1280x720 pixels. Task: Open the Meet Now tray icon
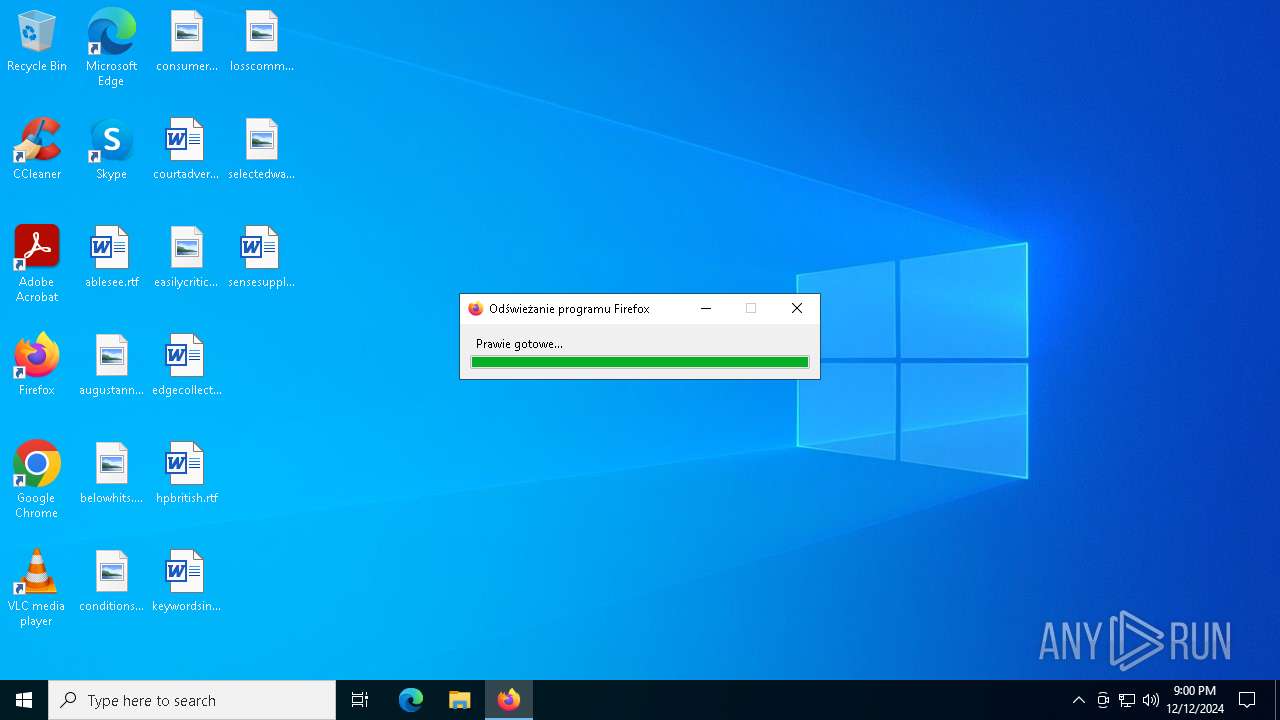[x=1103, y=700]
